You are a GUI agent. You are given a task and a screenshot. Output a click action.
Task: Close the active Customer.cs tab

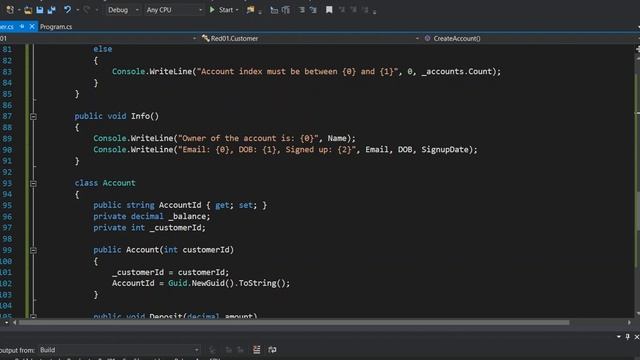coord(32,27)
